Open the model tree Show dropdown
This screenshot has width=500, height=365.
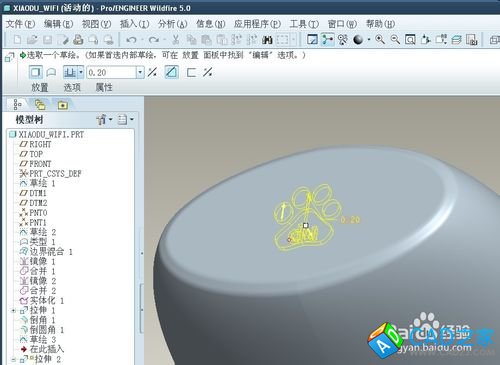(104, 119)
